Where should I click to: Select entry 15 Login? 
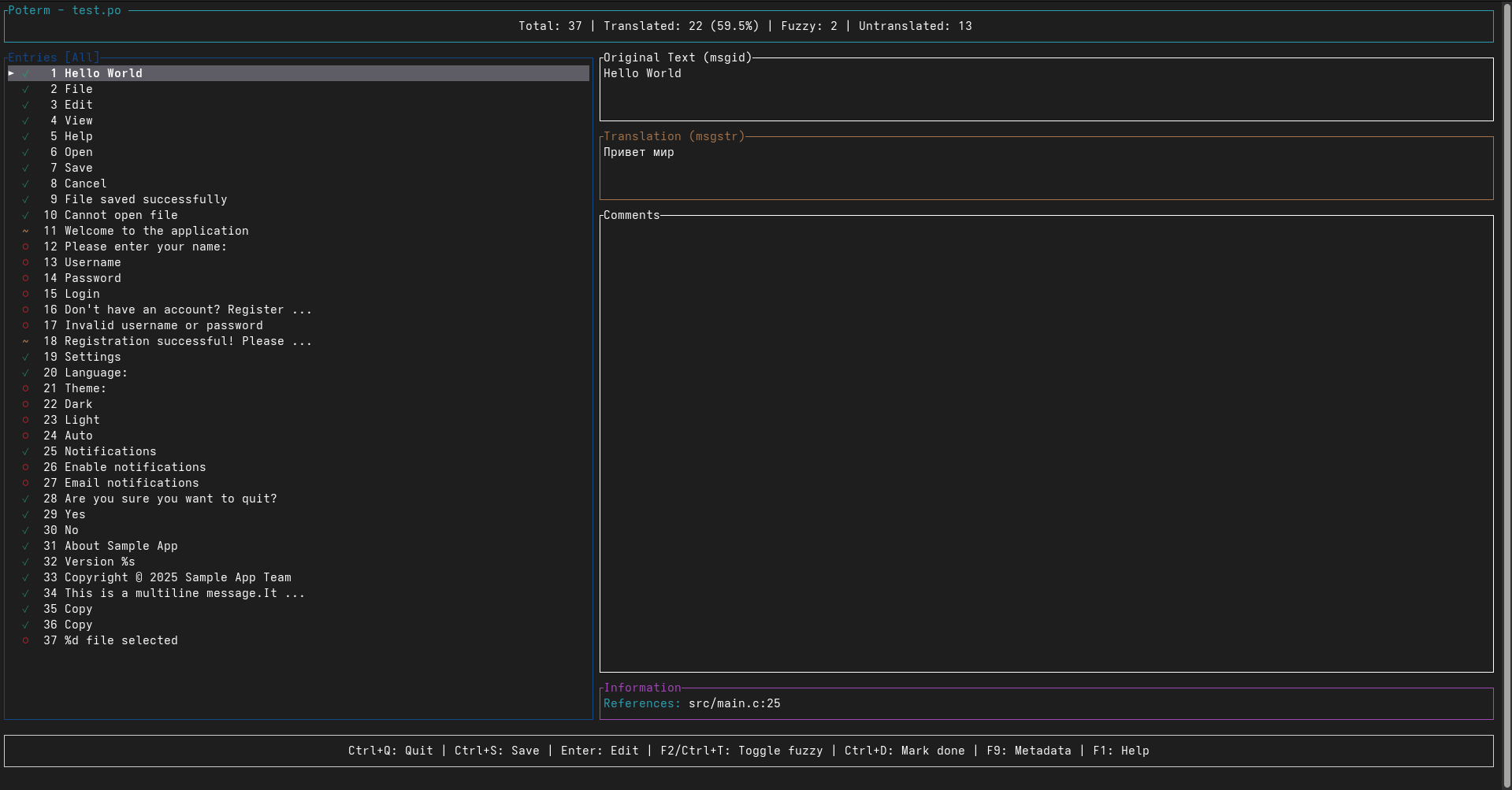(x=299, y=294)
